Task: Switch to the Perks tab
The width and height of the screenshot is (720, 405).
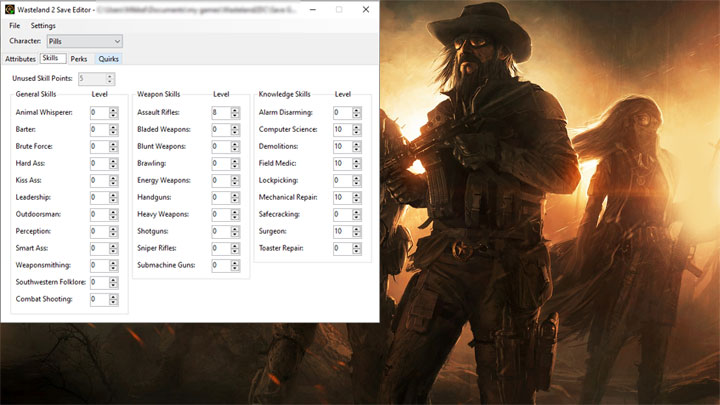Action: (x=79, y=59)
